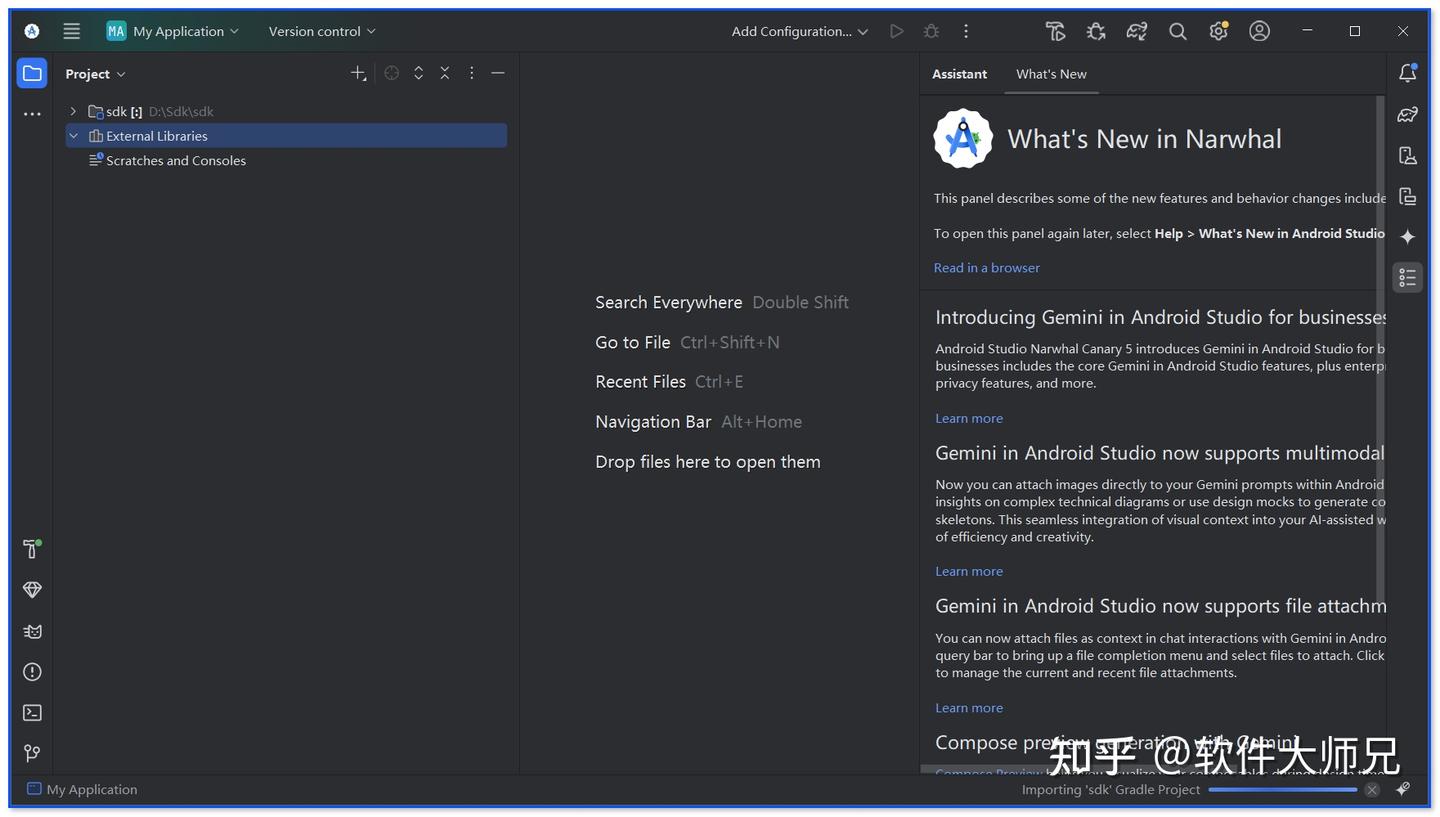Open the Version Control branch tool window
This screenshot has height=817, width=1440.
[32, 753]
